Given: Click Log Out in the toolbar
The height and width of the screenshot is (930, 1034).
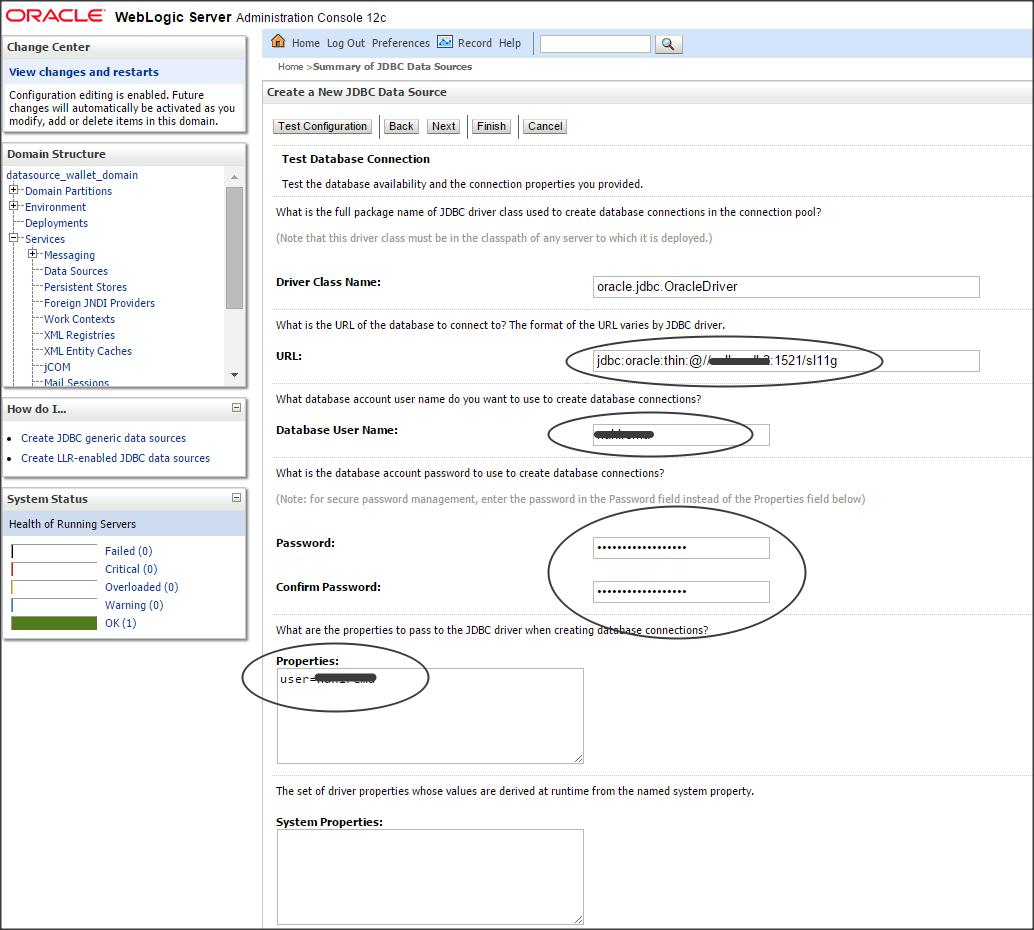Looking at the screenshot, I should point(346,43).
